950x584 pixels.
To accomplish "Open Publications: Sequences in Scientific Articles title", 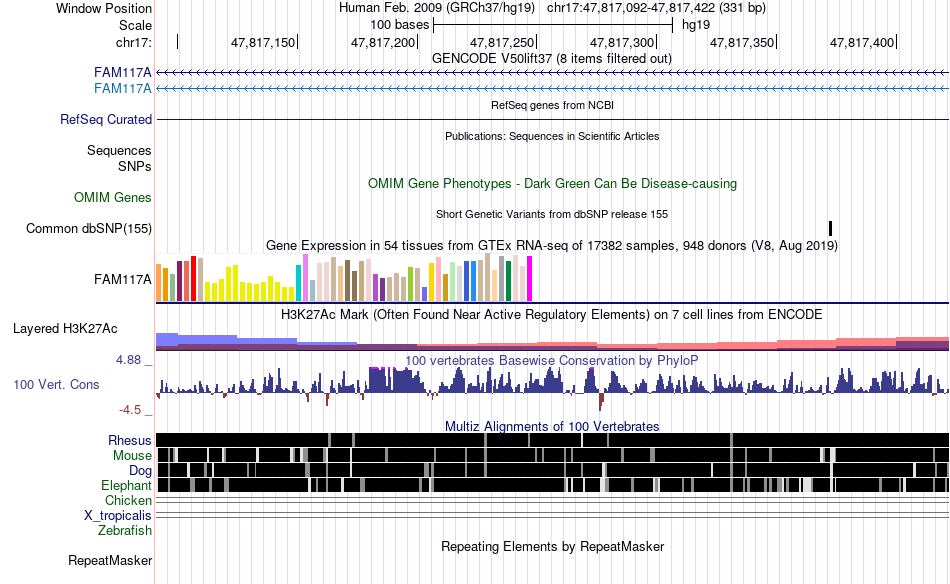I will [x=552, y=136].
